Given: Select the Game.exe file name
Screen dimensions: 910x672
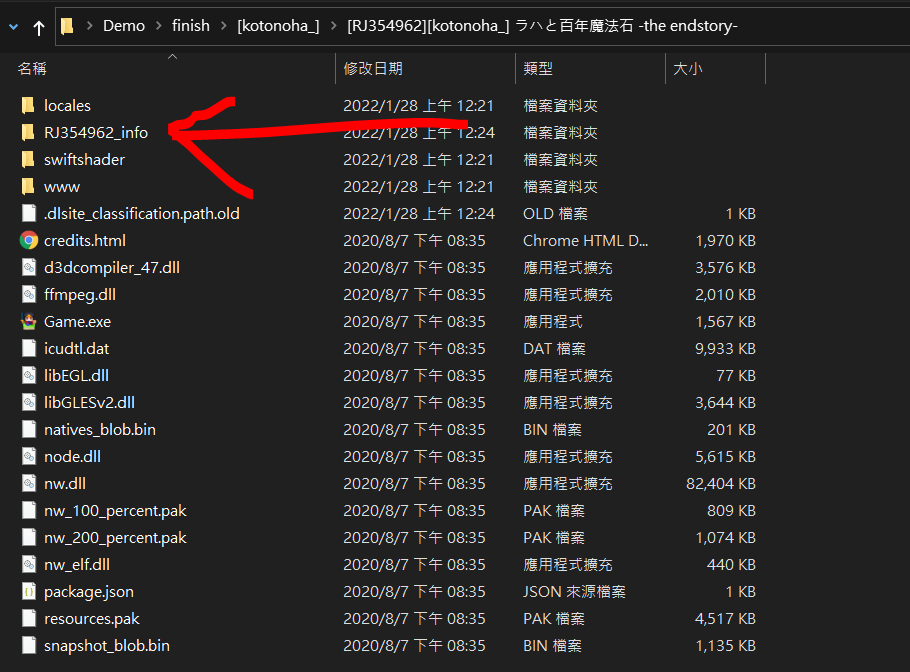Looking at the screenshot, I should (x=77, y=321).
